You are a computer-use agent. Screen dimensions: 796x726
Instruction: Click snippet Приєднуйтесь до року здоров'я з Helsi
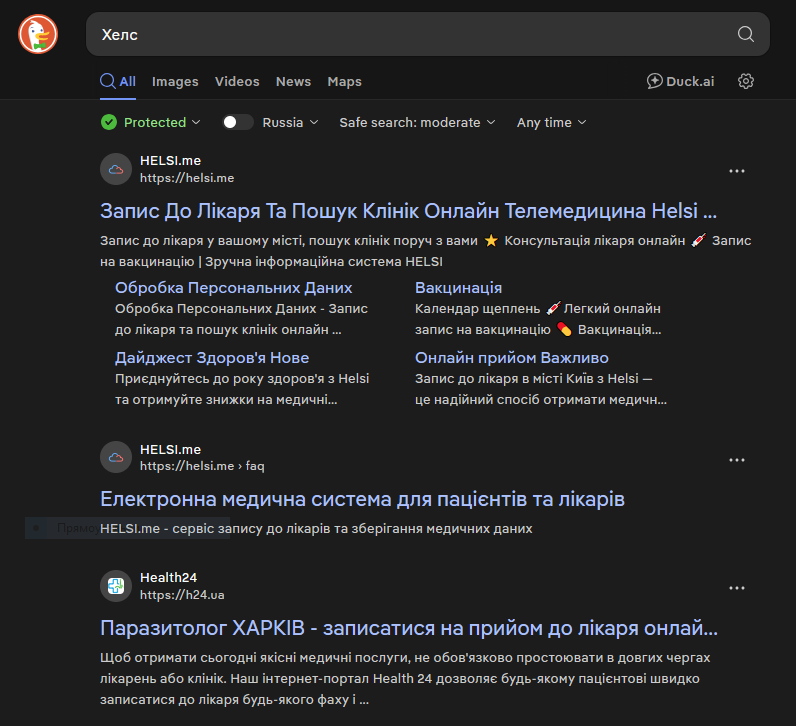coord(242,389)
